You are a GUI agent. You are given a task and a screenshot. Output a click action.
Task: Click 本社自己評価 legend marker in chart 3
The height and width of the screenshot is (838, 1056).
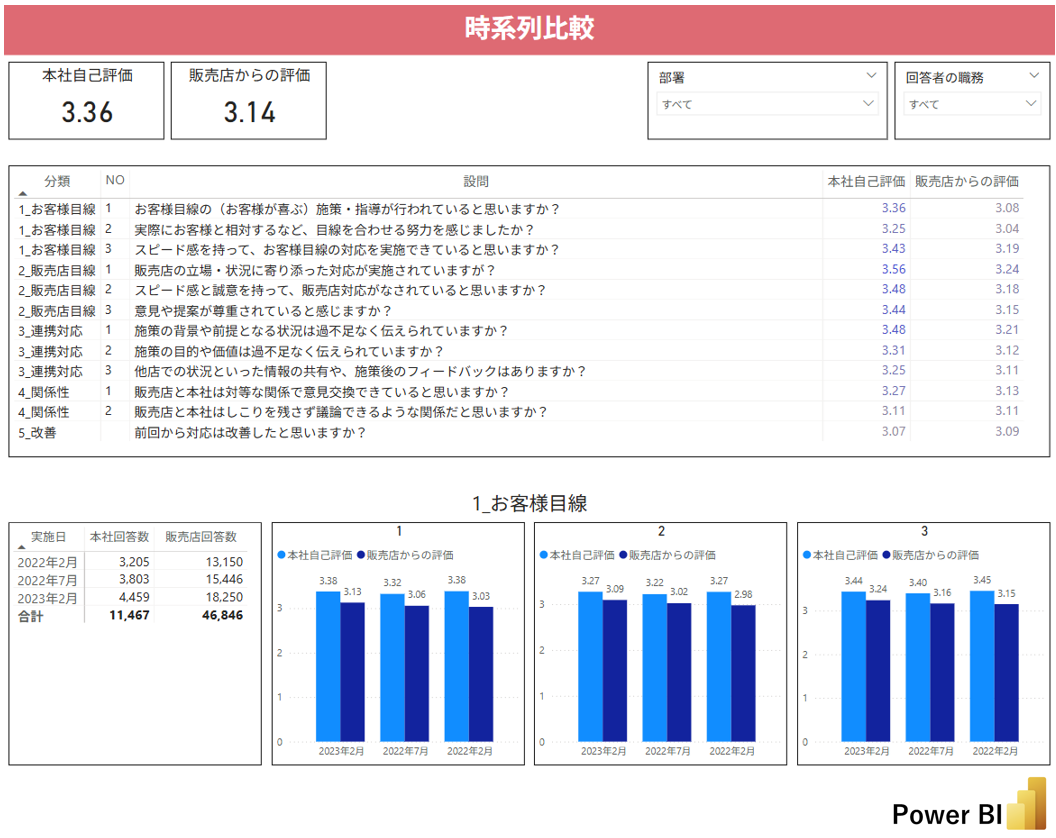pos(807,555)
